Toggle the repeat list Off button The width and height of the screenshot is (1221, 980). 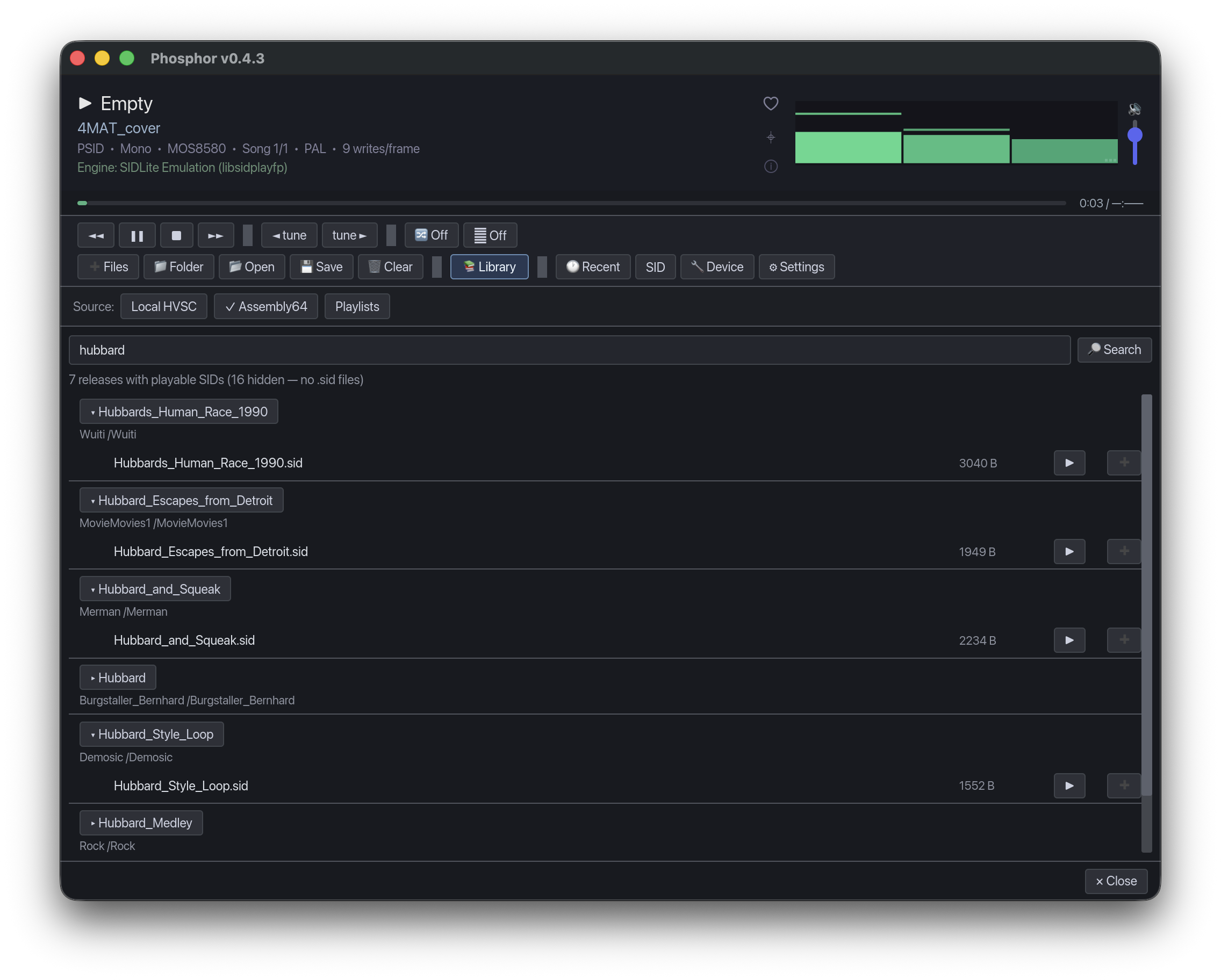coord(490,235)
